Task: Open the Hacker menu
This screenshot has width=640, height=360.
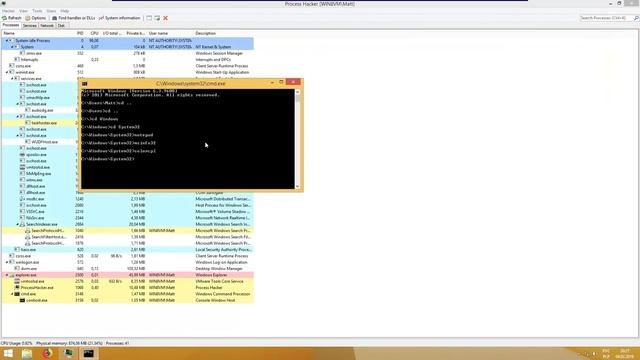Action: pos(8,11)
